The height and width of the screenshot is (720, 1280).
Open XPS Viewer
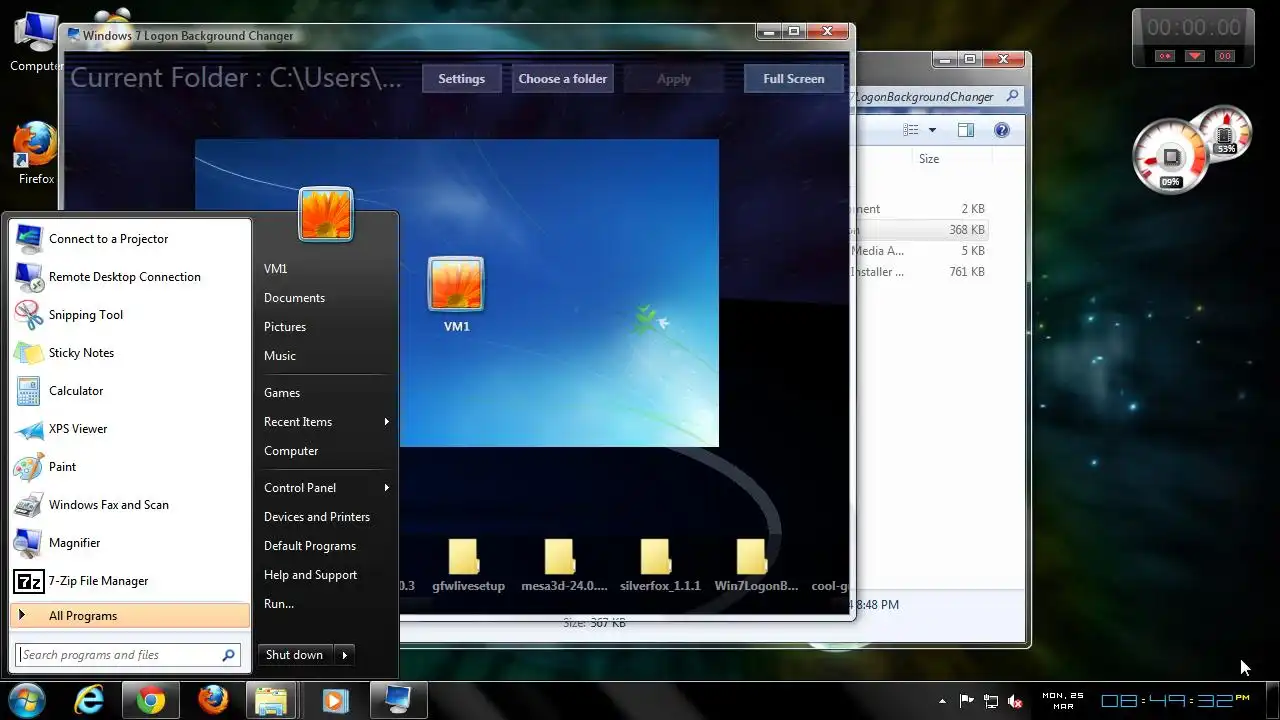(x=130, y=429)
